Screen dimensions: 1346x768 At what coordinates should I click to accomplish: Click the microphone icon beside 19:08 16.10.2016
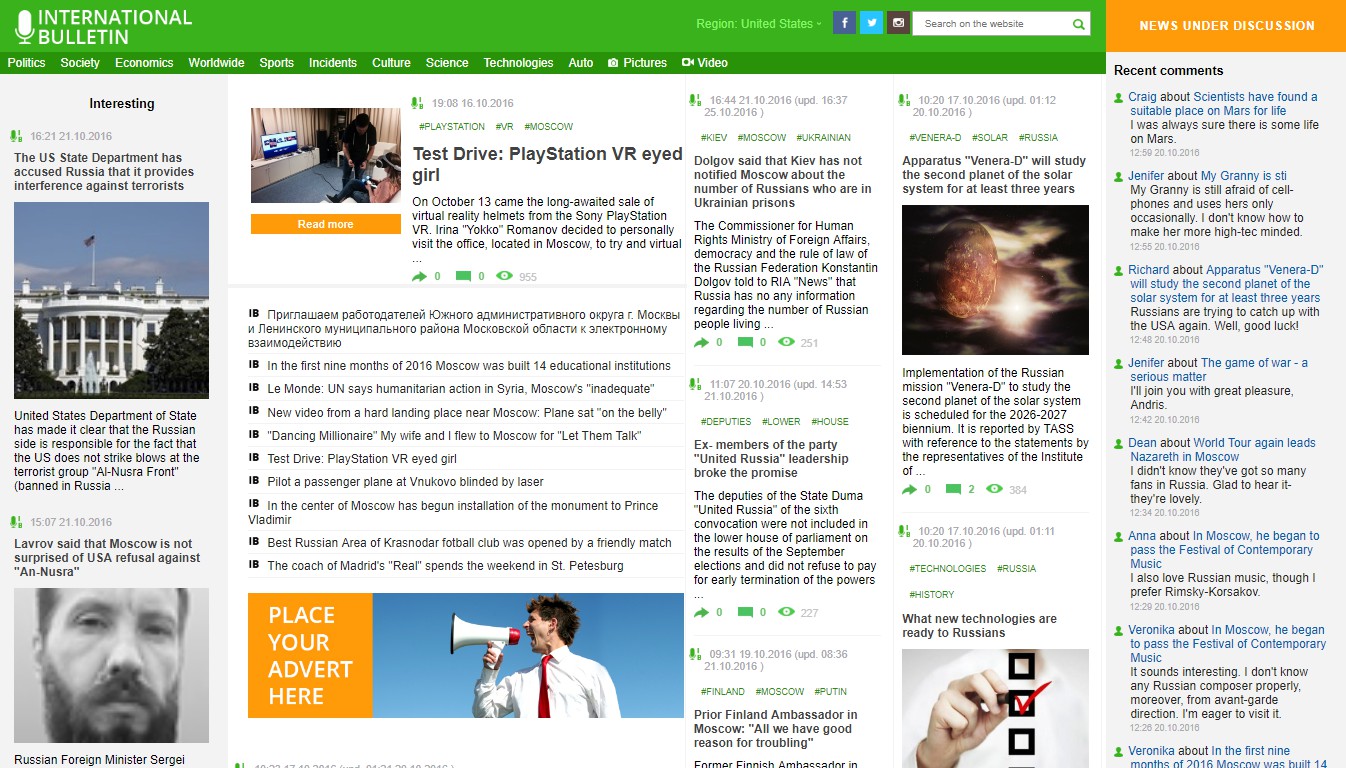(x=417, y=102)
